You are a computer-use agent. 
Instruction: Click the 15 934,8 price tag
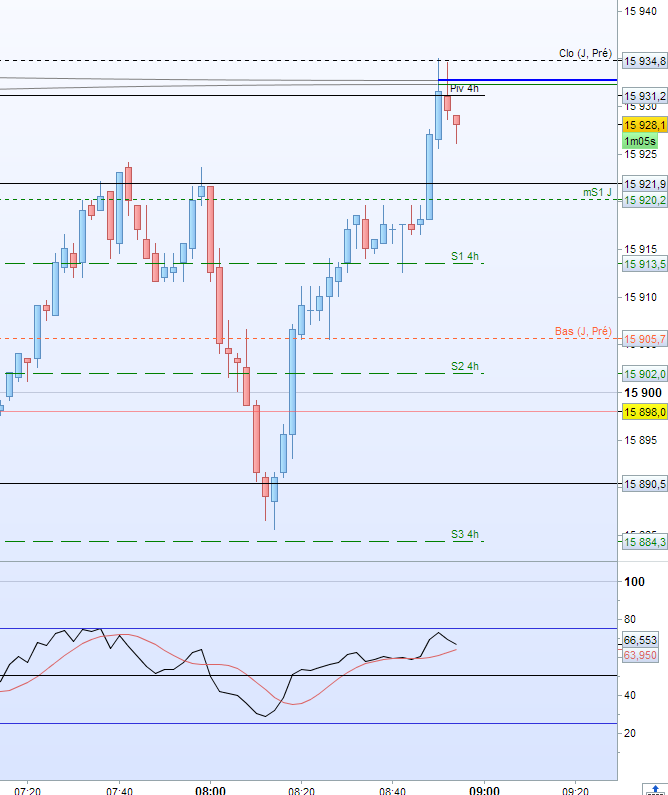[645, 61]
